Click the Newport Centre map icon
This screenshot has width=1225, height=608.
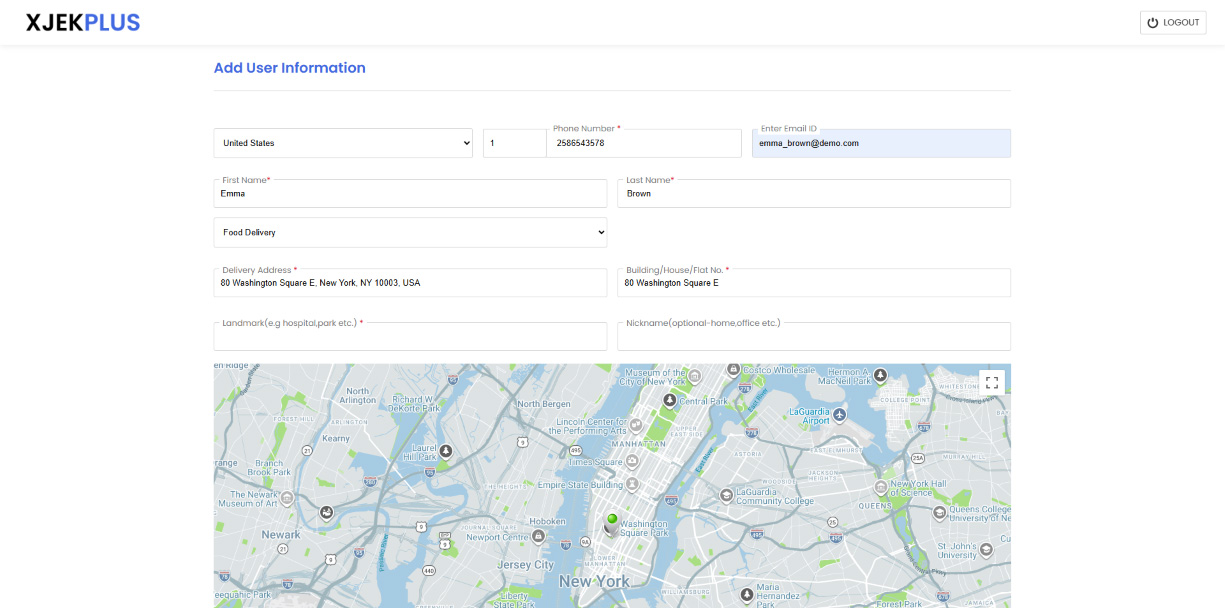[x=538, y=536]
